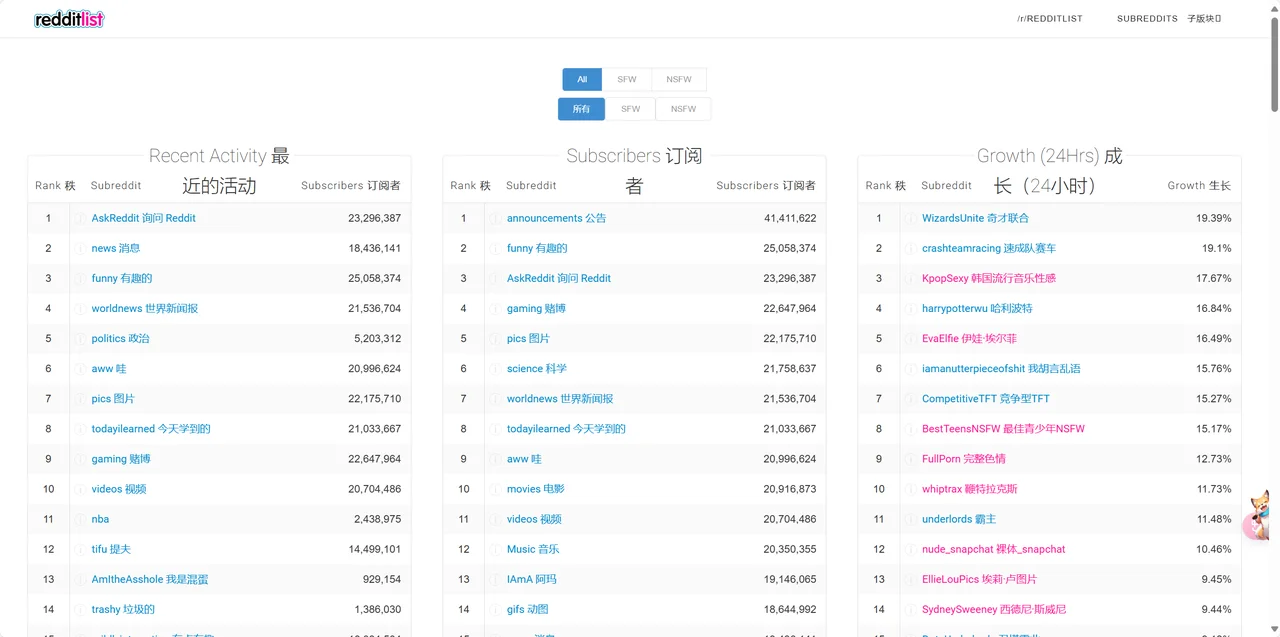Click the 16.84% growth value
The image size is (1280, 637).
[1214, 308]
